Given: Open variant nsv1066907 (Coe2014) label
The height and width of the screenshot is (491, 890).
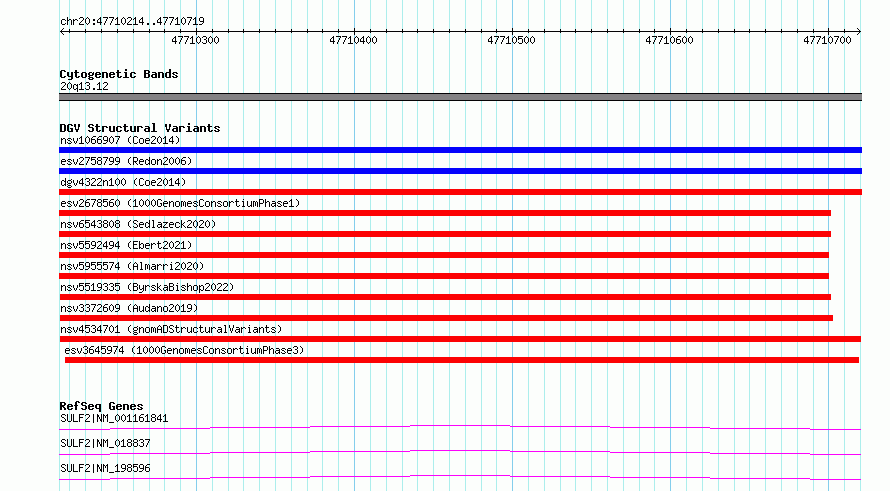Looking at the screenshot, I should (120, 140).
